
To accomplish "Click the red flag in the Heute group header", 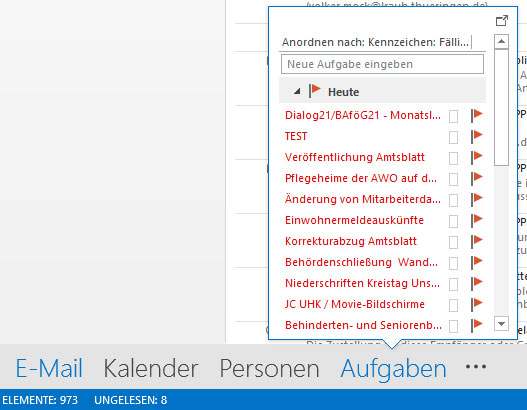I will coord(315,91).
